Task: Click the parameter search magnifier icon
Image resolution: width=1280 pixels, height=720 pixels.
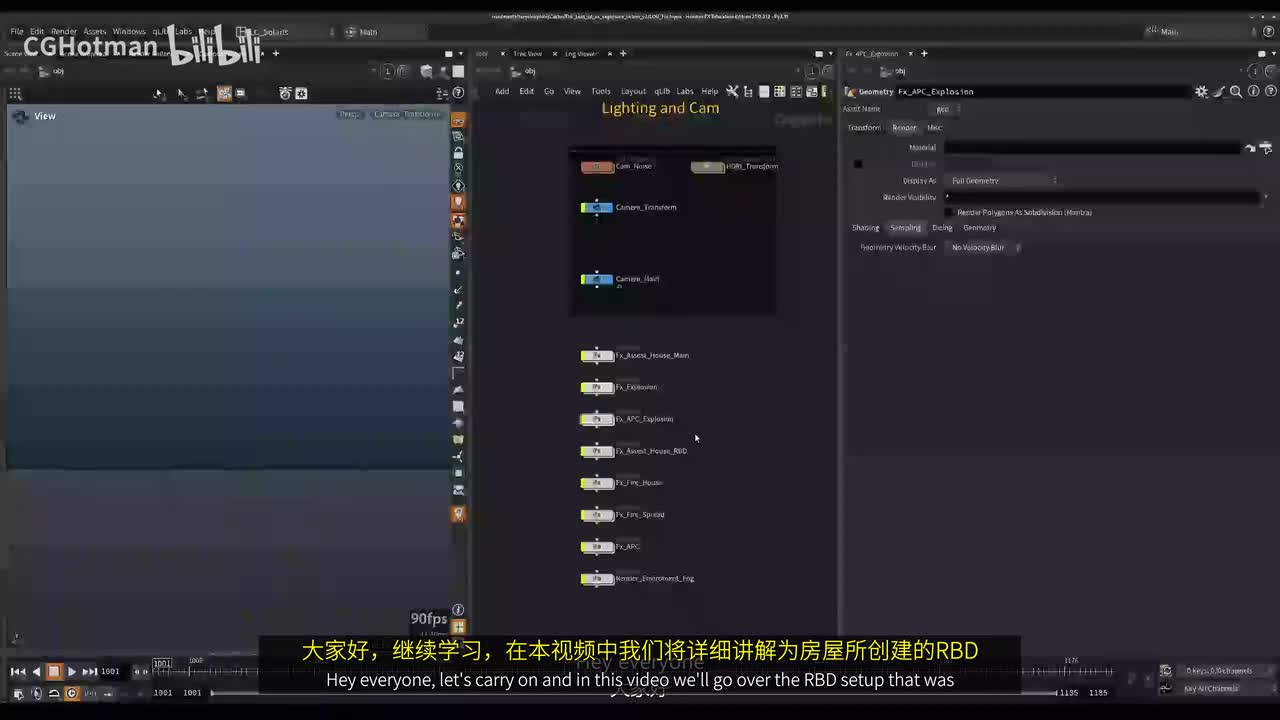Action: coord(1236,91)
